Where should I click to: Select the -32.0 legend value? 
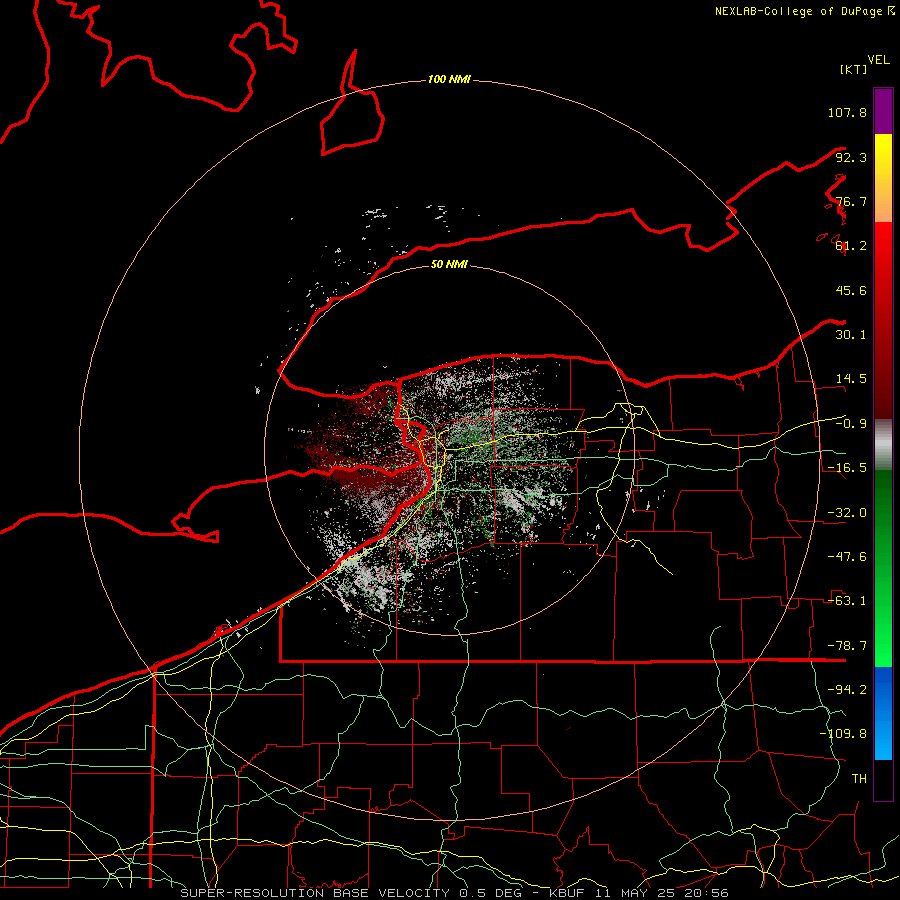[847, 513]
